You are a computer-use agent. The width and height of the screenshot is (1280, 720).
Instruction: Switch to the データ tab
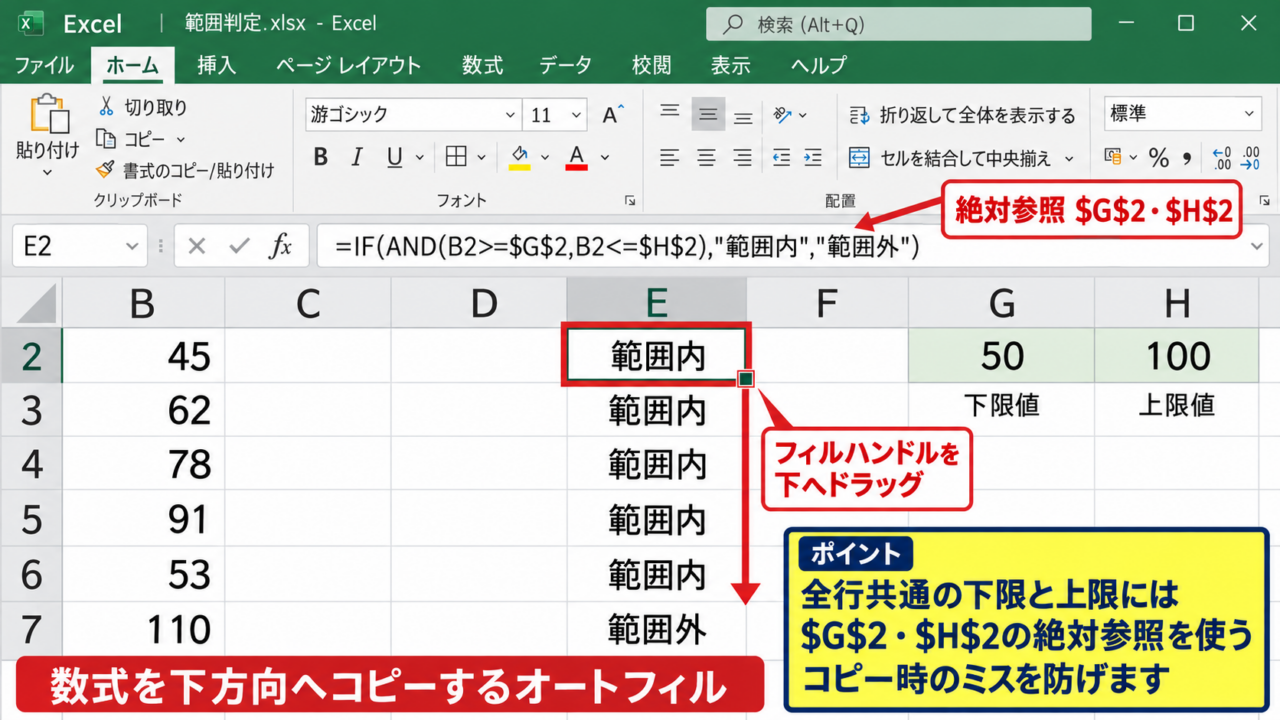pos(566,66)
